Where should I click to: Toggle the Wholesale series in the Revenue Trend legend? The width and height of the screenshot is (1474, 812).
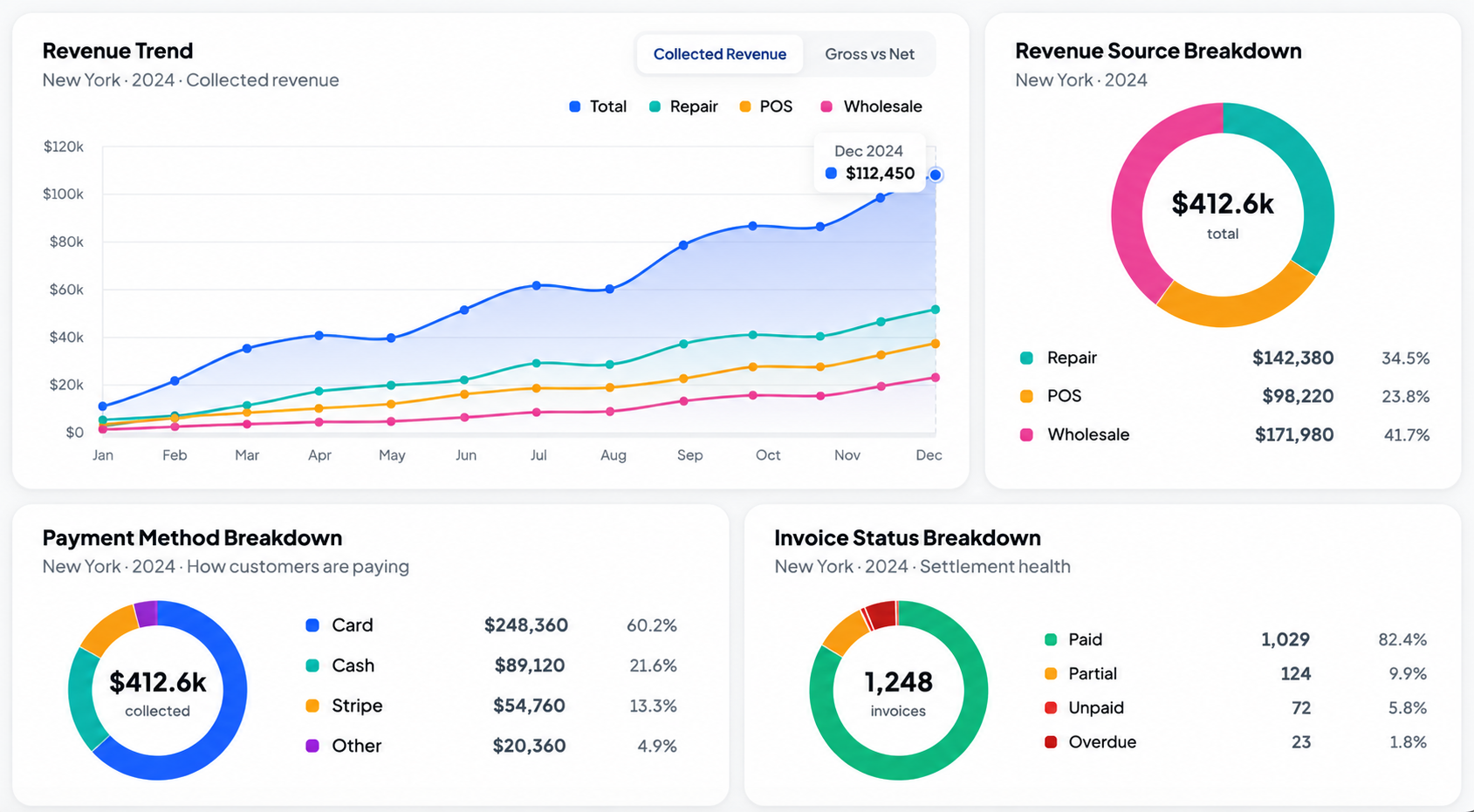(871, 106)
